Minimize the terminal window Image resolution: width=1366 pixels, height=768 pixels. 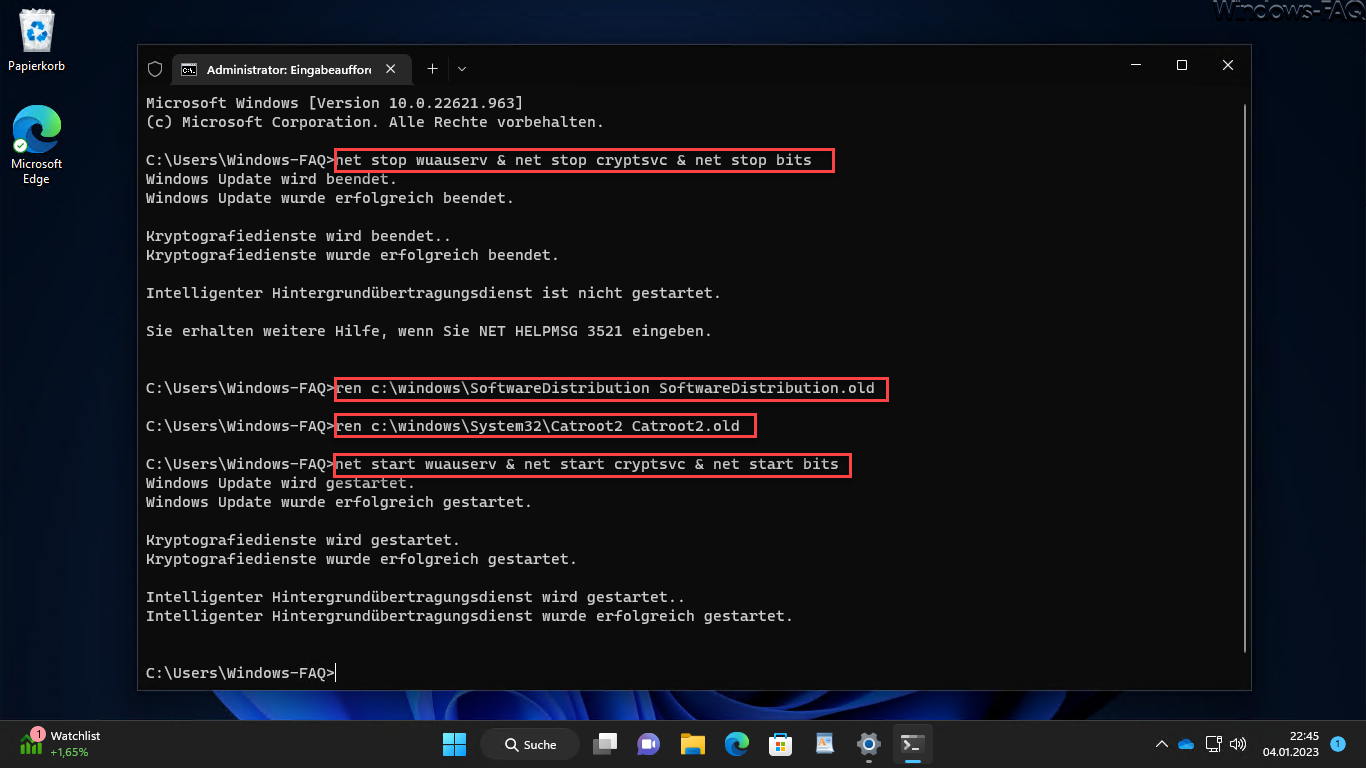point(1136,66)
